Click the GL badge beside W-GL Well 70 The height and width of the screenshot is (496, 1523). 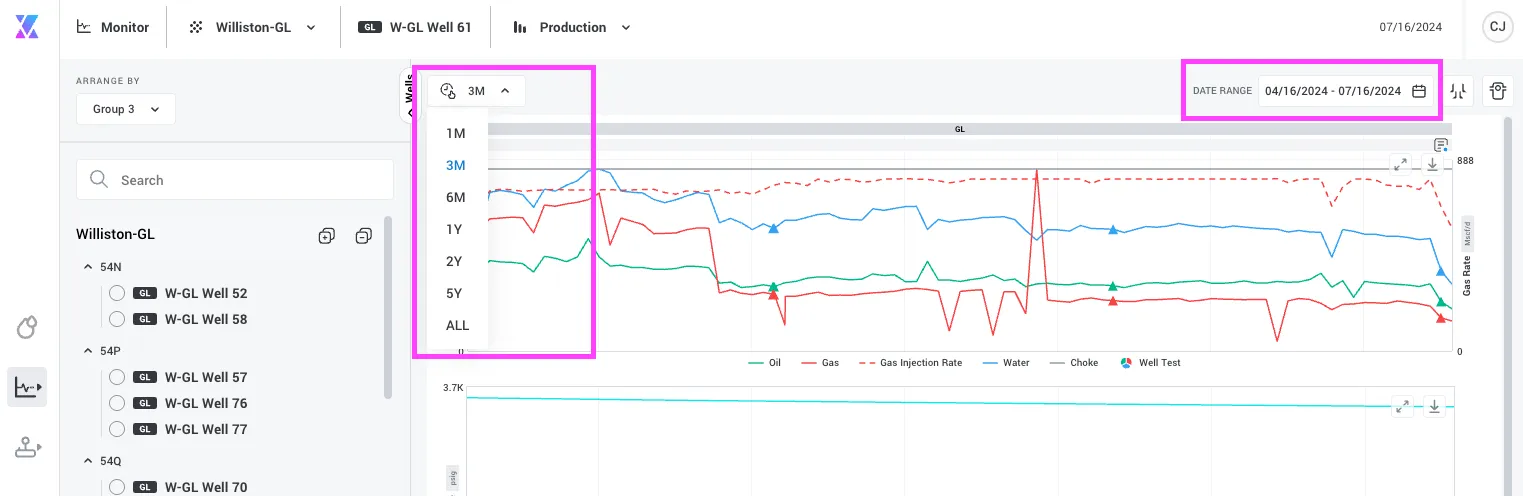tap(145, 487)
